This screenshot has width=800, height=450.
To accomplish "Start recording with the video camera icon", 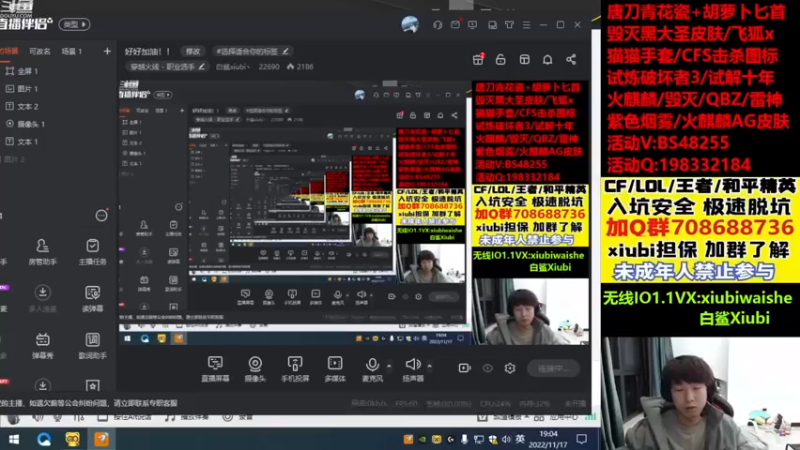I will point(464,368).
